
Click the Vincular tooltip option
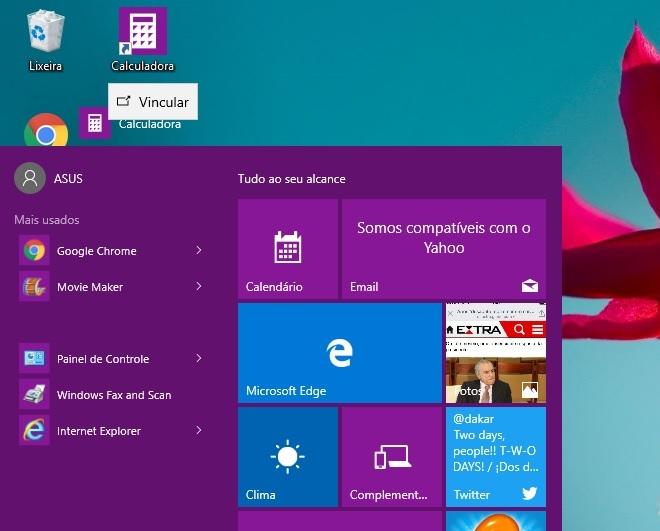[153, 101]
